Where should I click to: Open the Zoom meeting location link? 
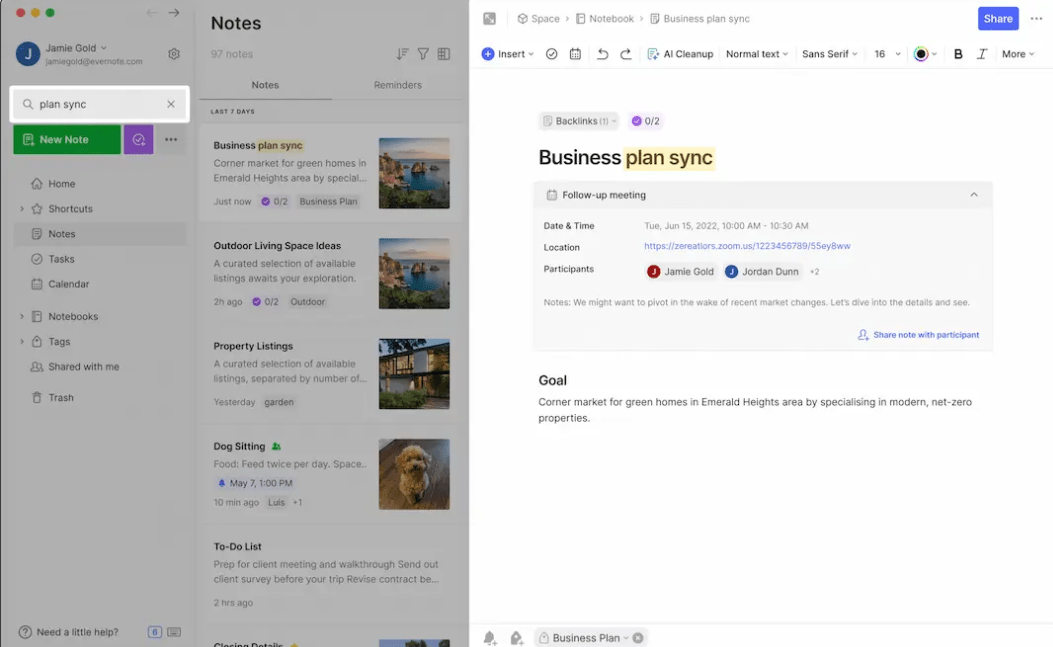747,246
